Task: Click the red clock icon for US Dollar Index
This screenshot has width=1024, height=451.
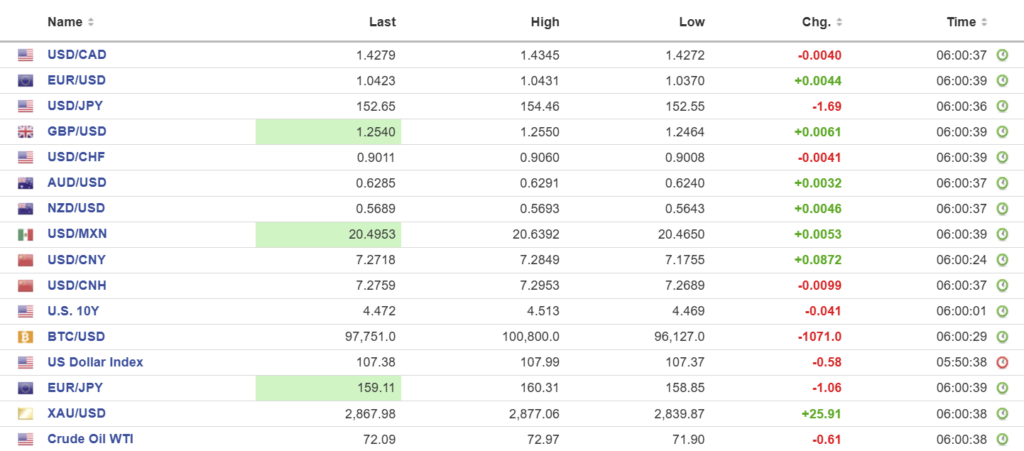Action: [x=1002, y=363]
